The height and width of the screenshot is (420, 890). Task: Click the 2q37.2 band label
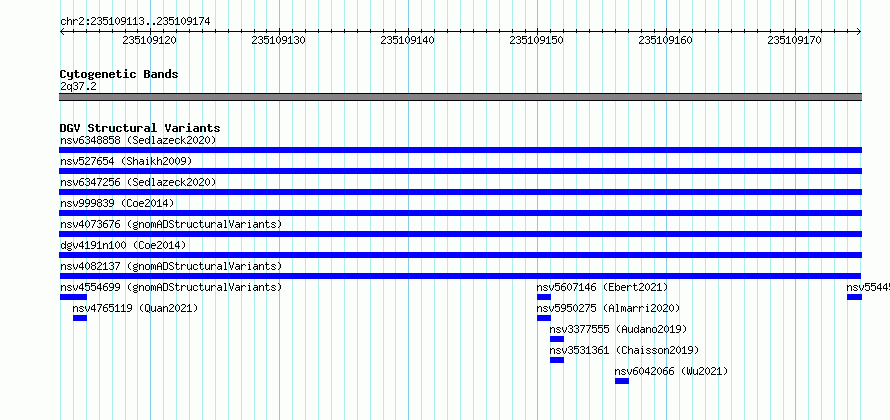(x=78, y=86)
